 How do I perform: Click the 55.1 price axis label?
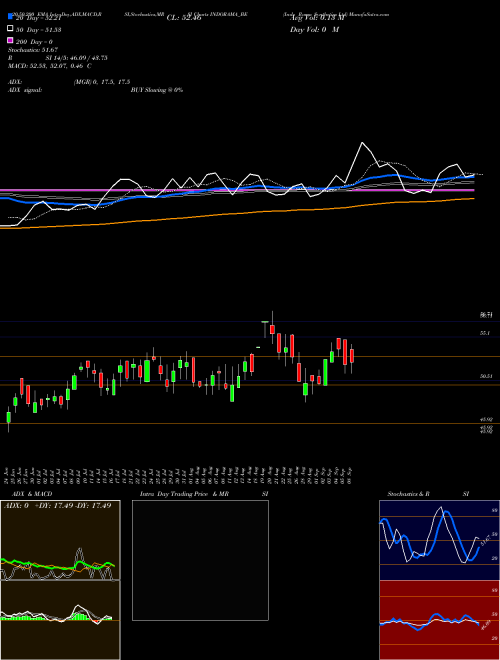(484, 333)
